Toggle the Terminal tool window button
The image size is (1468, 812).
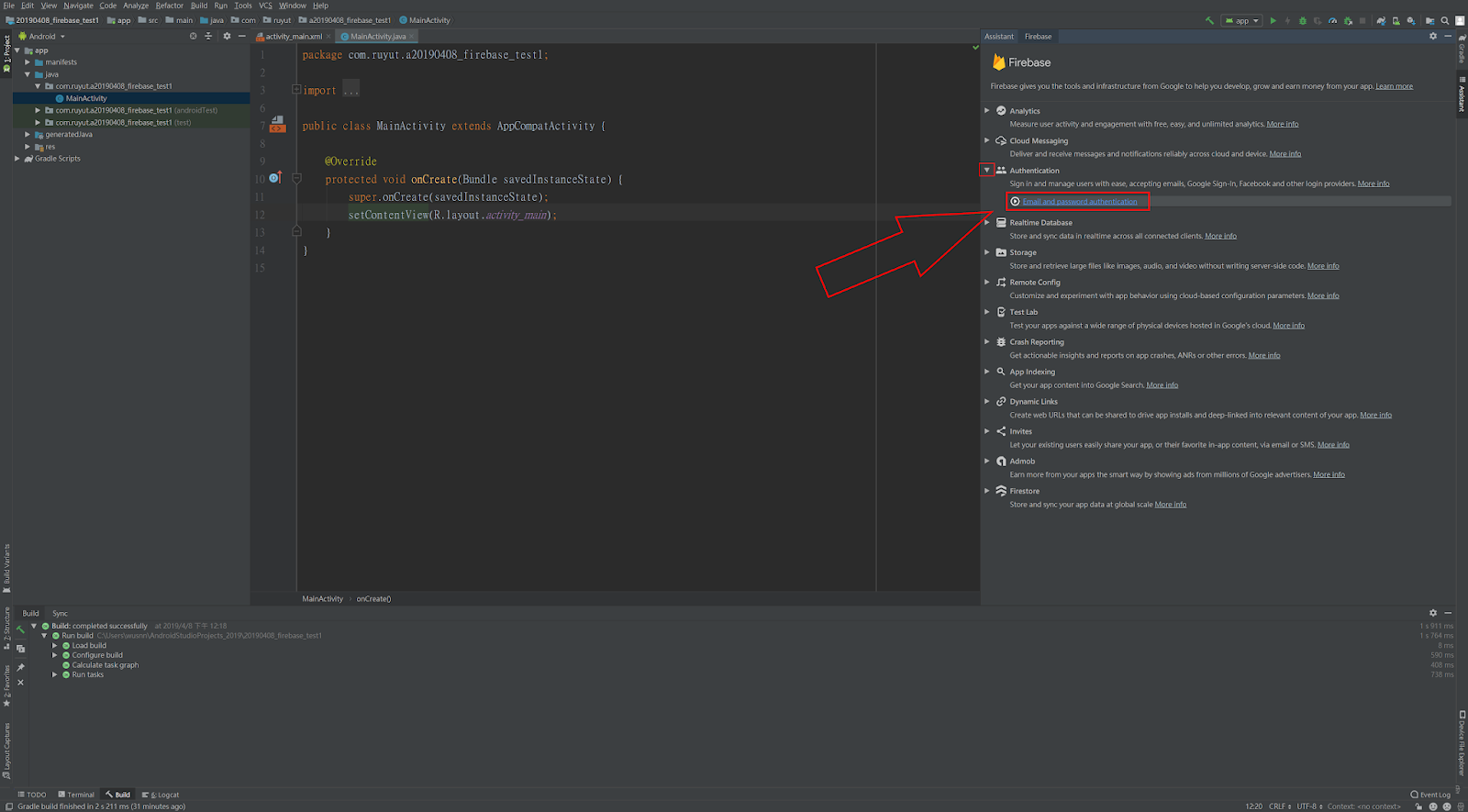click(76, 795)
